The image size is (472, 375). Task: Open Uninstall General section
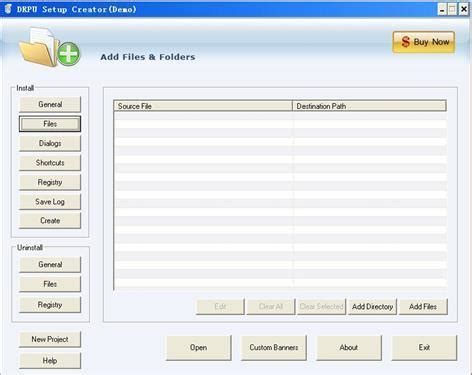pyautogui.click(x=50, y=265)
